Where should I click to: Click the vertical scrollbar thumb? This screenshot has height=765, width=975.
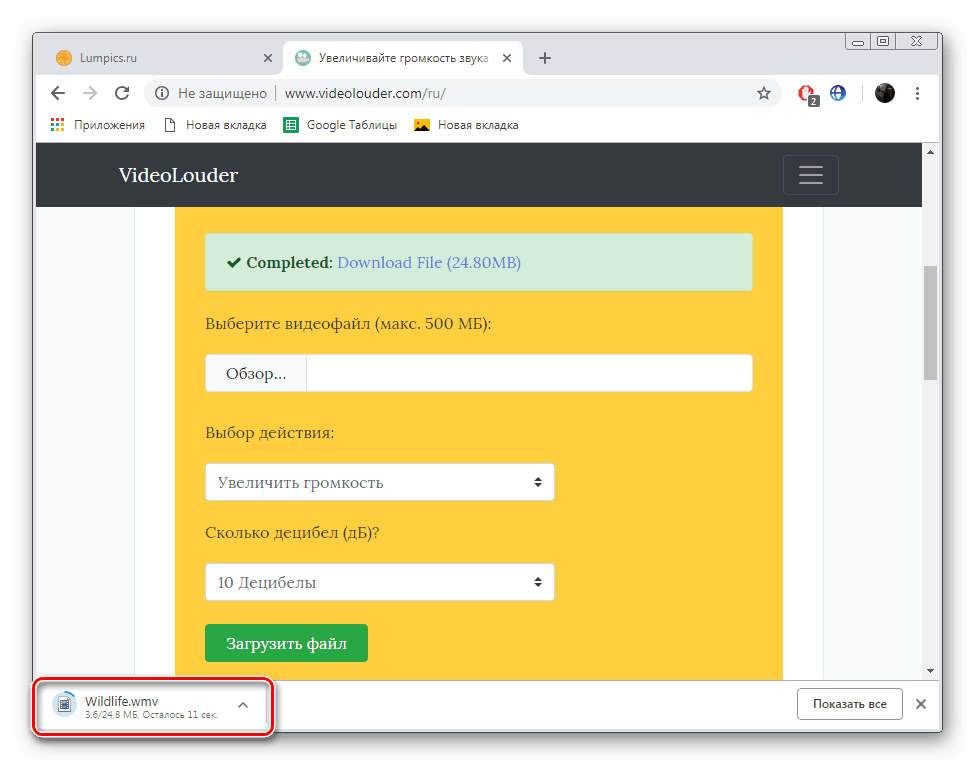tap(930, 322)
